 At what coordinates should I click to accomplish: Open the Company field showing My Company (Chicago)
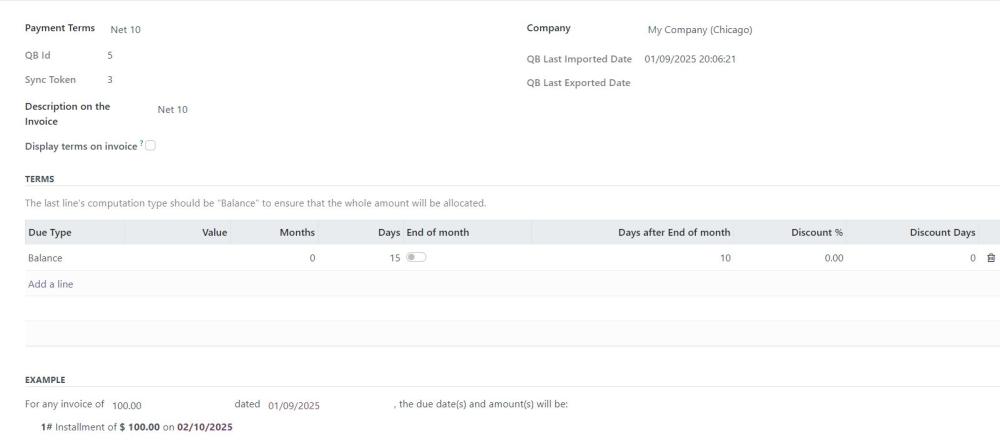pyautogui.click(x=700, y=30)
